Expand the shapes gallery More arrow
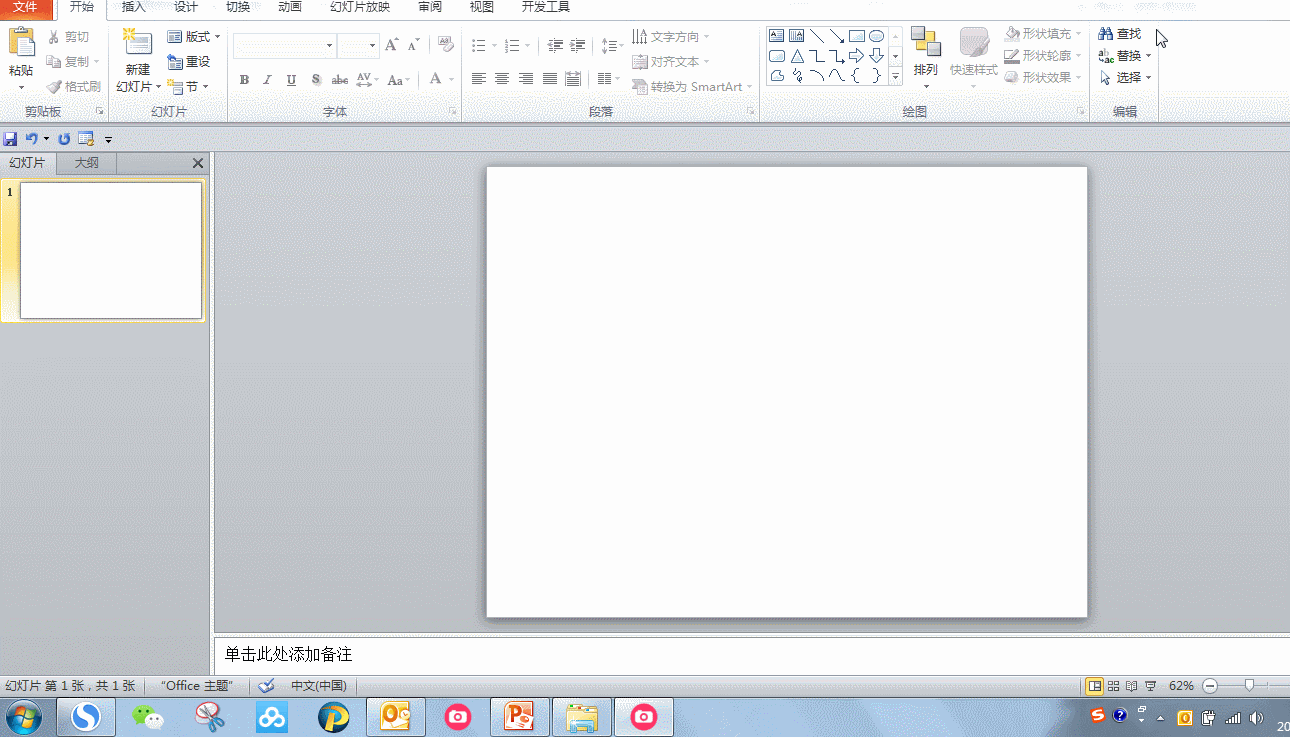1290x738 pixels. pyautogui.click(x=895, y=76)
